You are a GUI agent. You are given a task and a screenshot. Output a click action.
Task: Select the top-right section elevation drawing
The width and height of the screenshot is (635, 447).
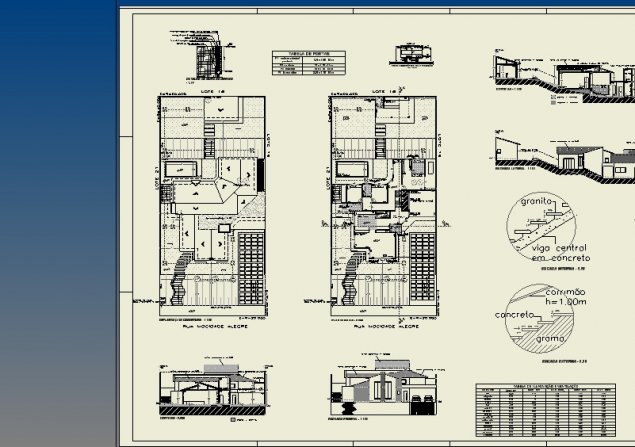(562, 74)
